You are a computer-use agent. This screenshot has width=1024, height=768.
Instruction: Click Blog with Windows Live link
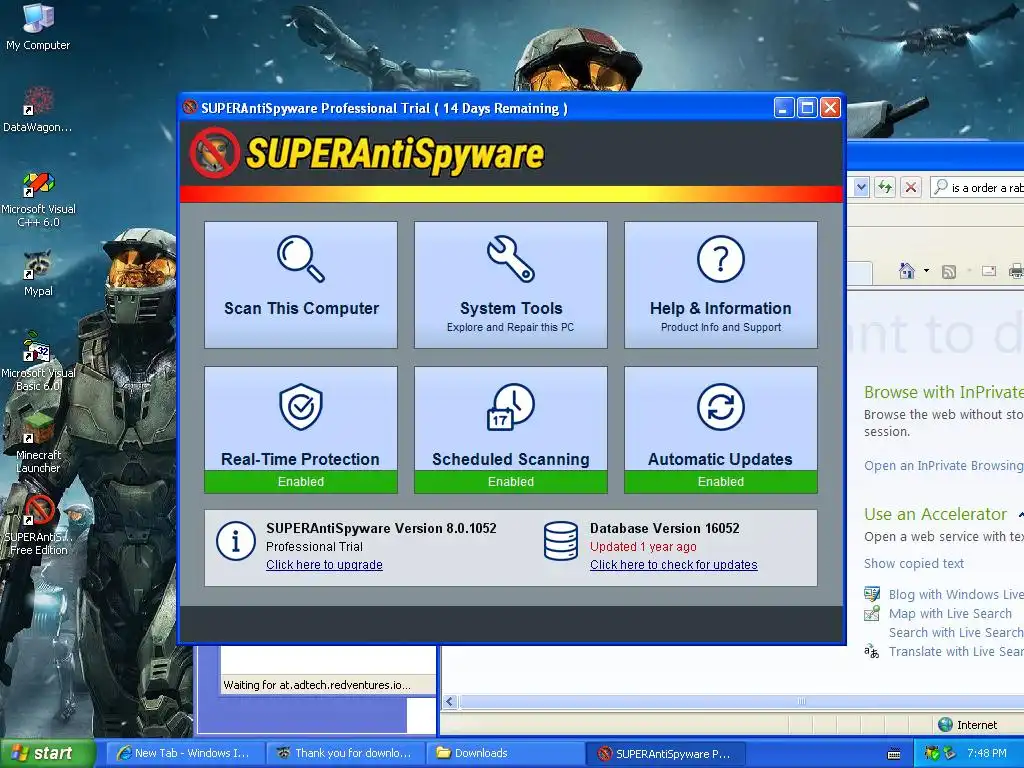click(x=956, y=594)
